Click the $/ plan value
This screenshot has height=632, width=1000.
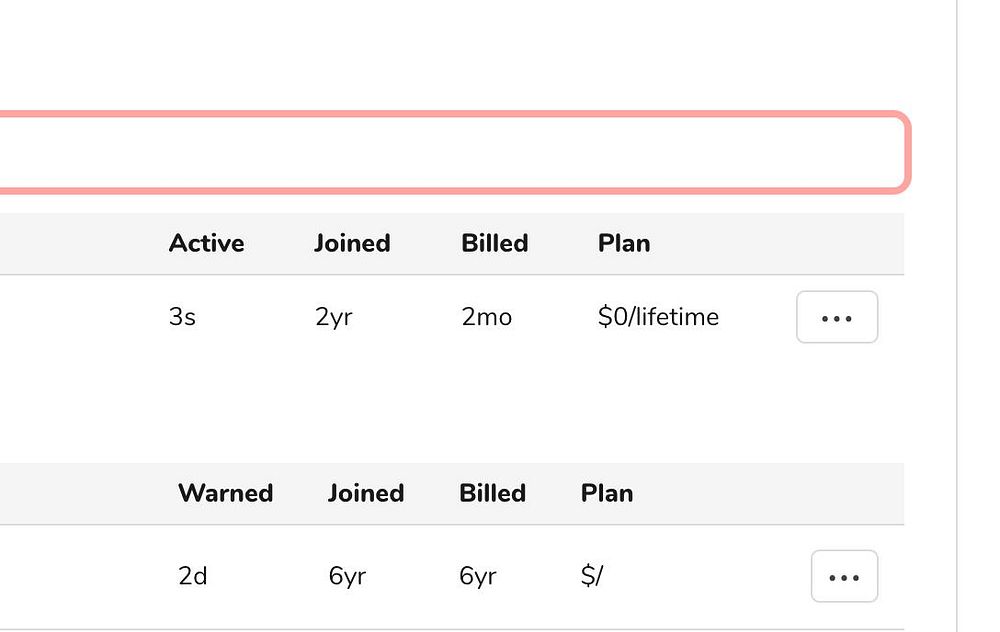click(x=592, y=577)
